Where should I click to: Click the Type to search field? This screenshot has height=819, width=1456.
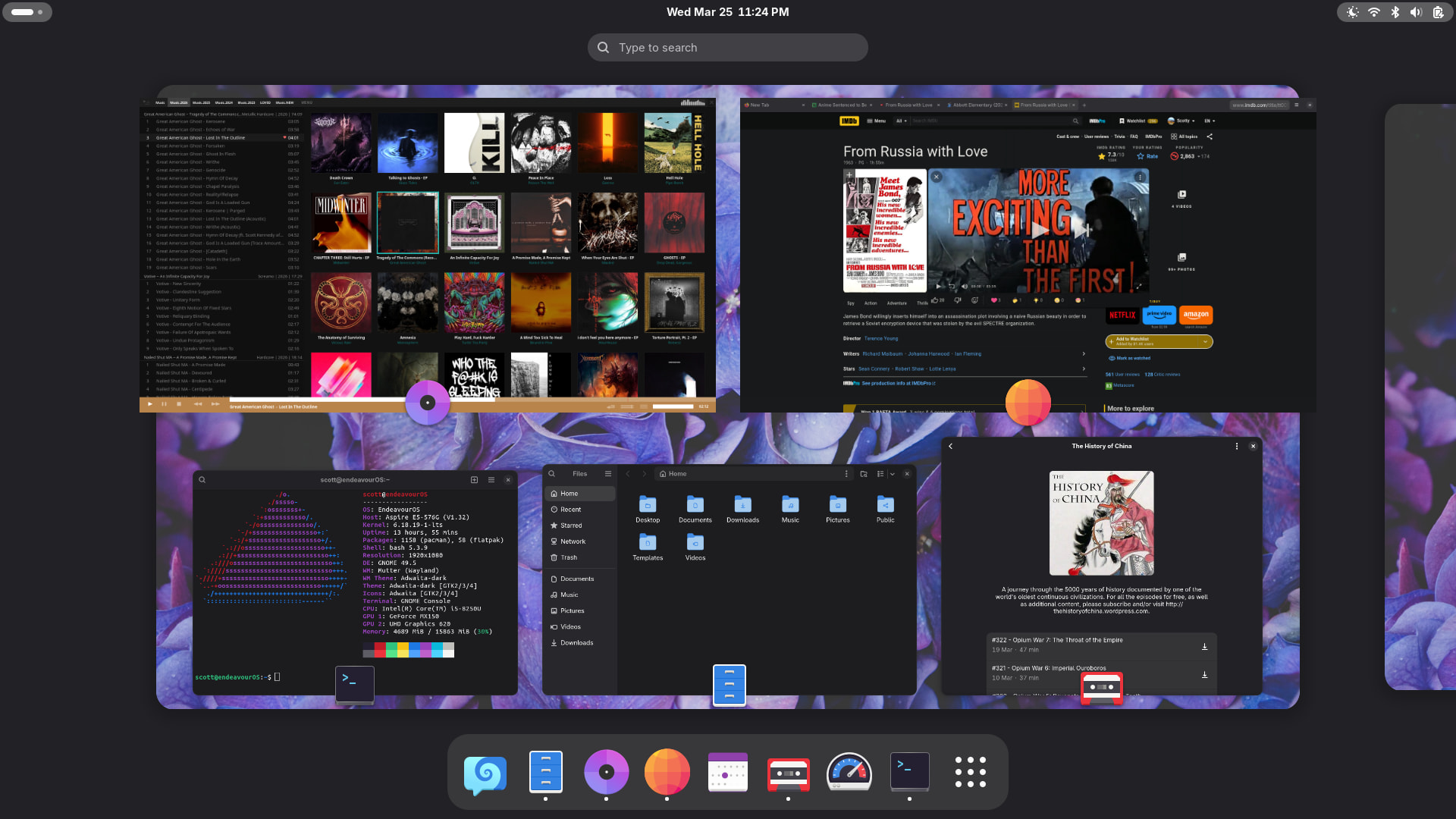[x=728, y=47]
